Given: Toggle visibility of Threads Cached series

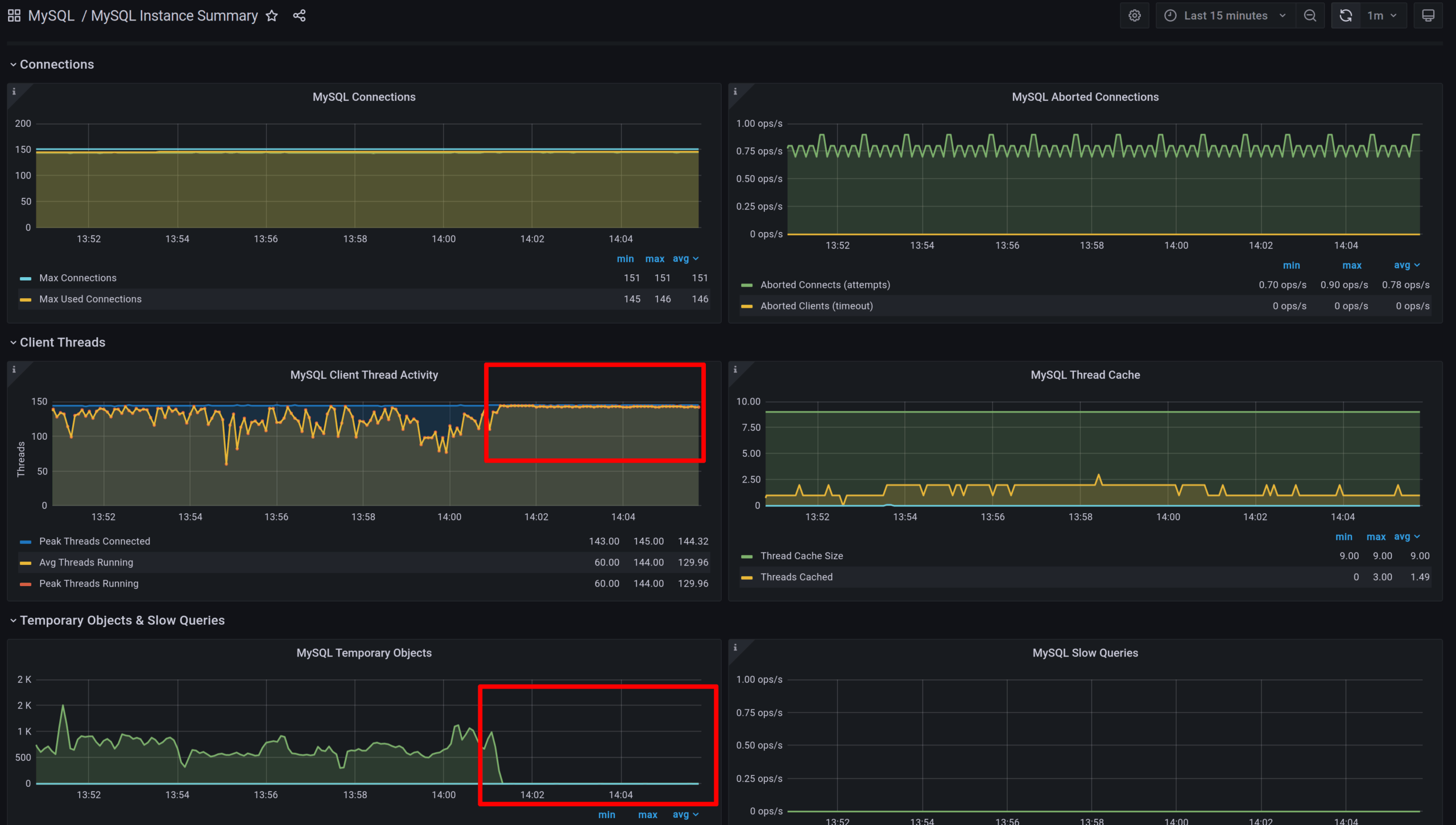Looking at the screenshot, I should [796, 576].
